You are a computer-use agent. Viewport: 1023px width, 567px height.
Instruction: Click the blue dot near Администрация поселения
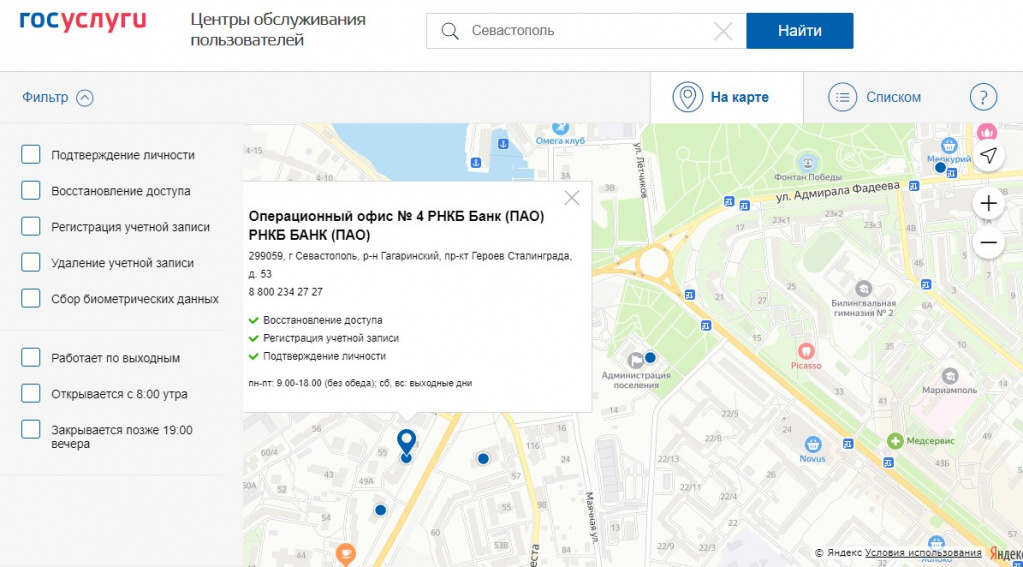pos(650,358)
